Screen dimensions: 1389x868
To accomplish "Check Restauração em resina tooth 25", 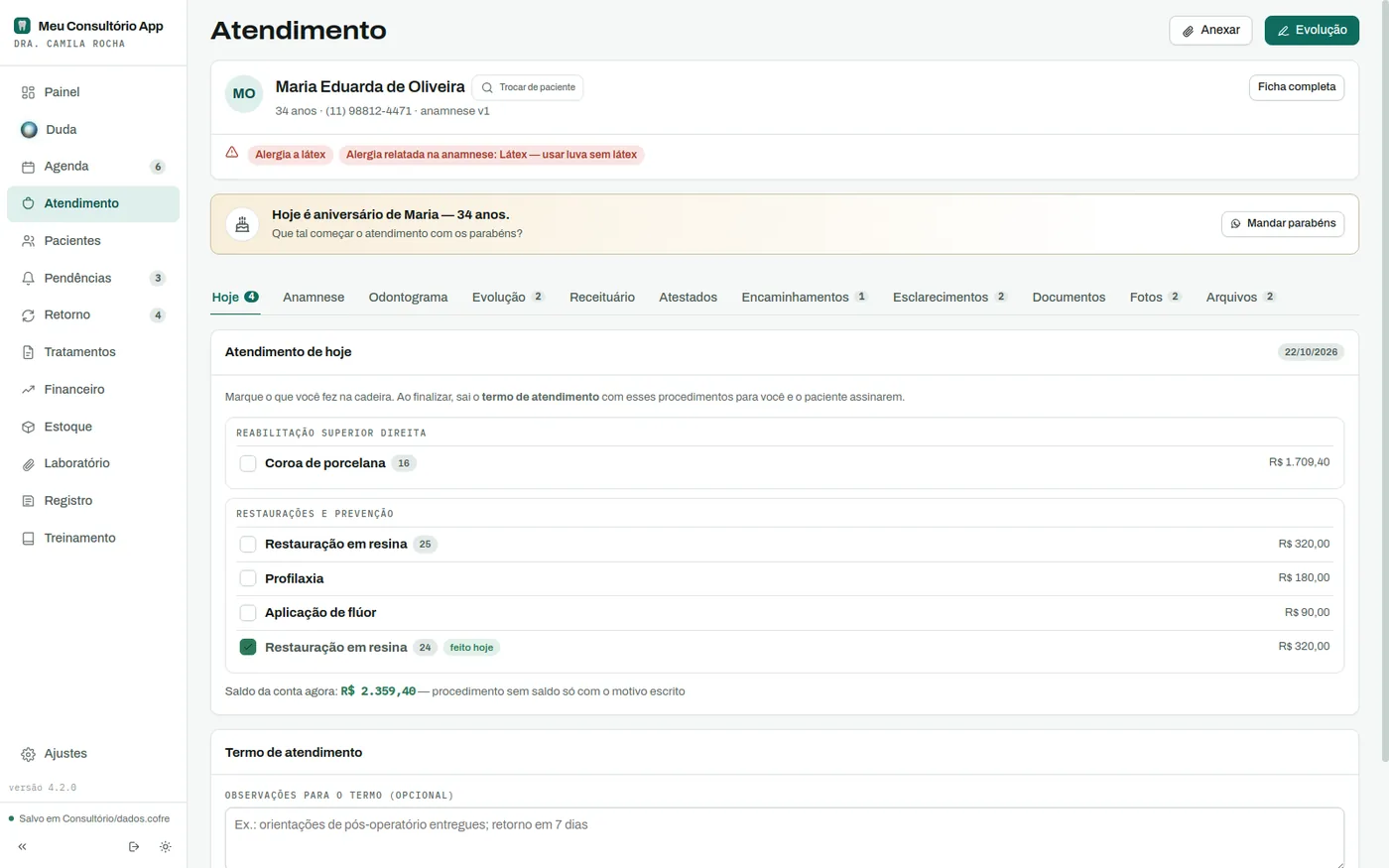I will [x=248, y=544].
